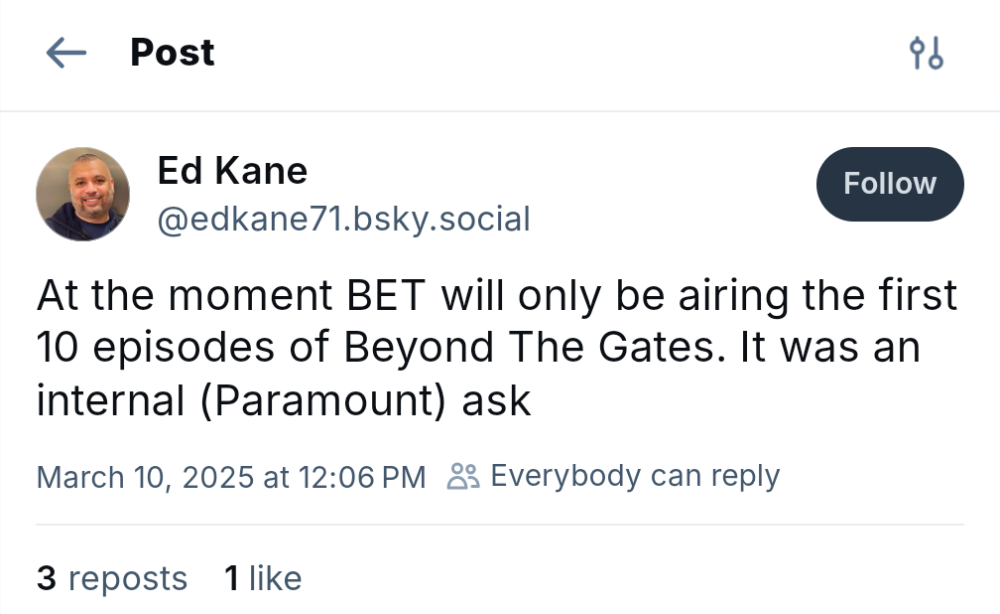This screenshot has height=614, width=1000.
Task: Open the @edkane71.bsky.social handle
Action: pyautogui.click(x=343, y=218)
